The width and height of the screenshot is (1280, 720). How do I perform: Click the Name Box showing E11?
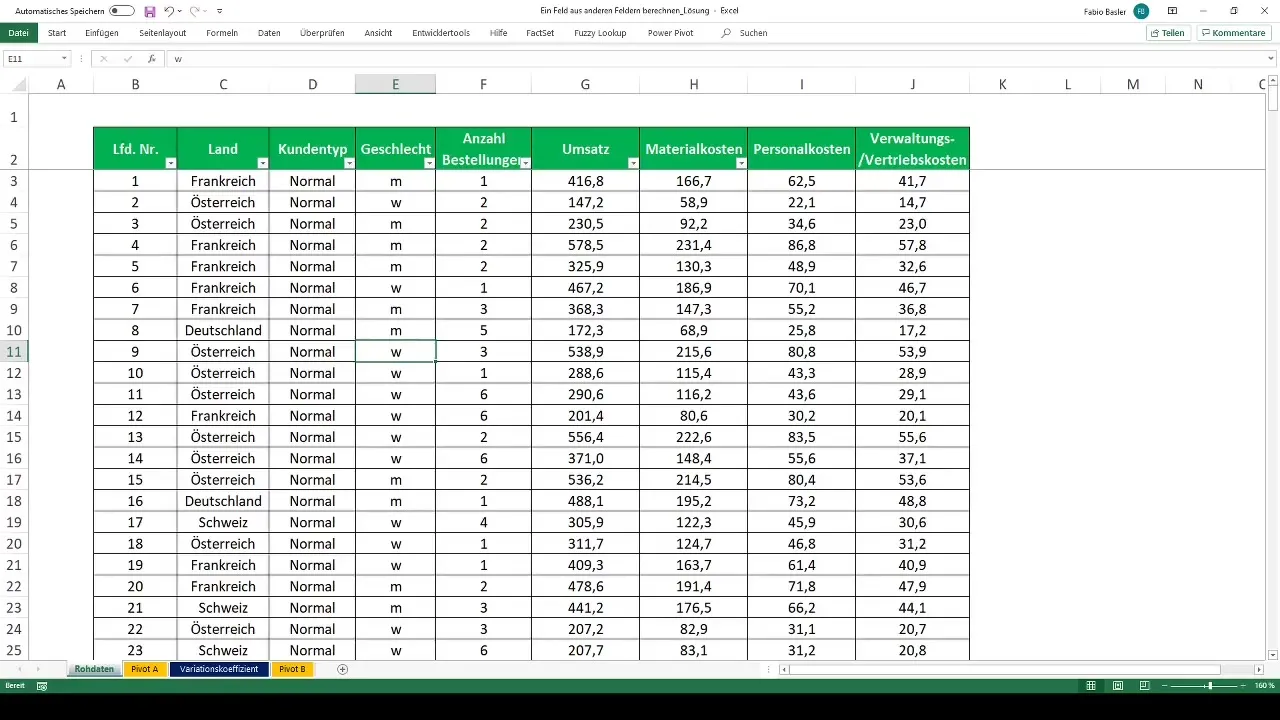[x=30, y=59]
